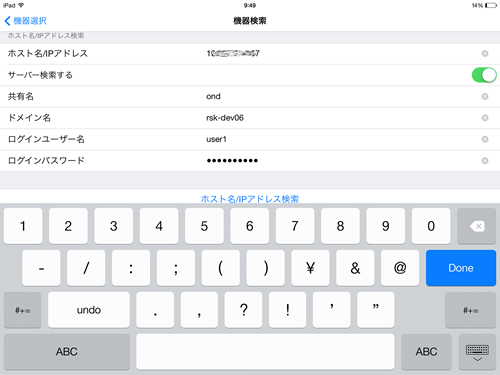Clear the 共有名 field value
Viewport: 500px width, 375px height.
coord(485,96)
